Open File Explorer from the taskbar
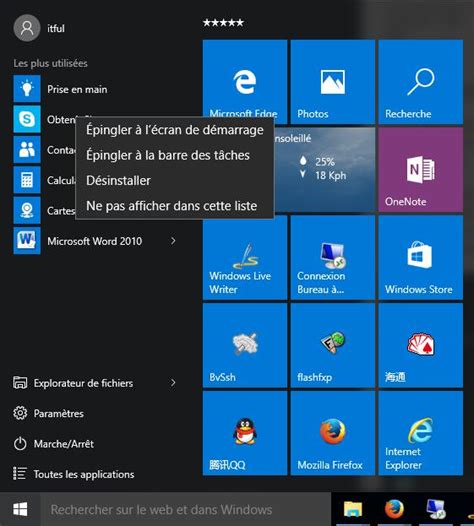474x526 pixels. [x=353, y=509]
